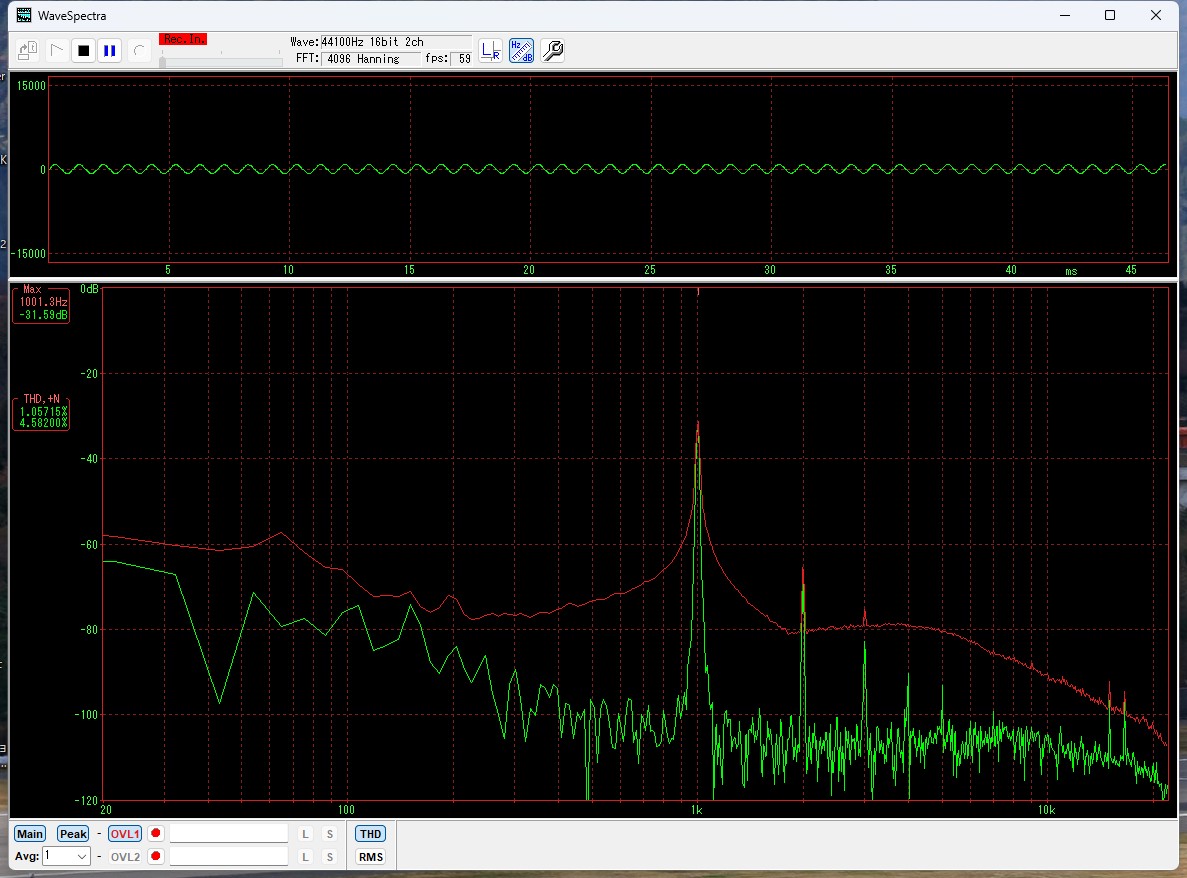Stop the recording with the Stop button
Screen dimensions: 1187x878
(84, 50)
